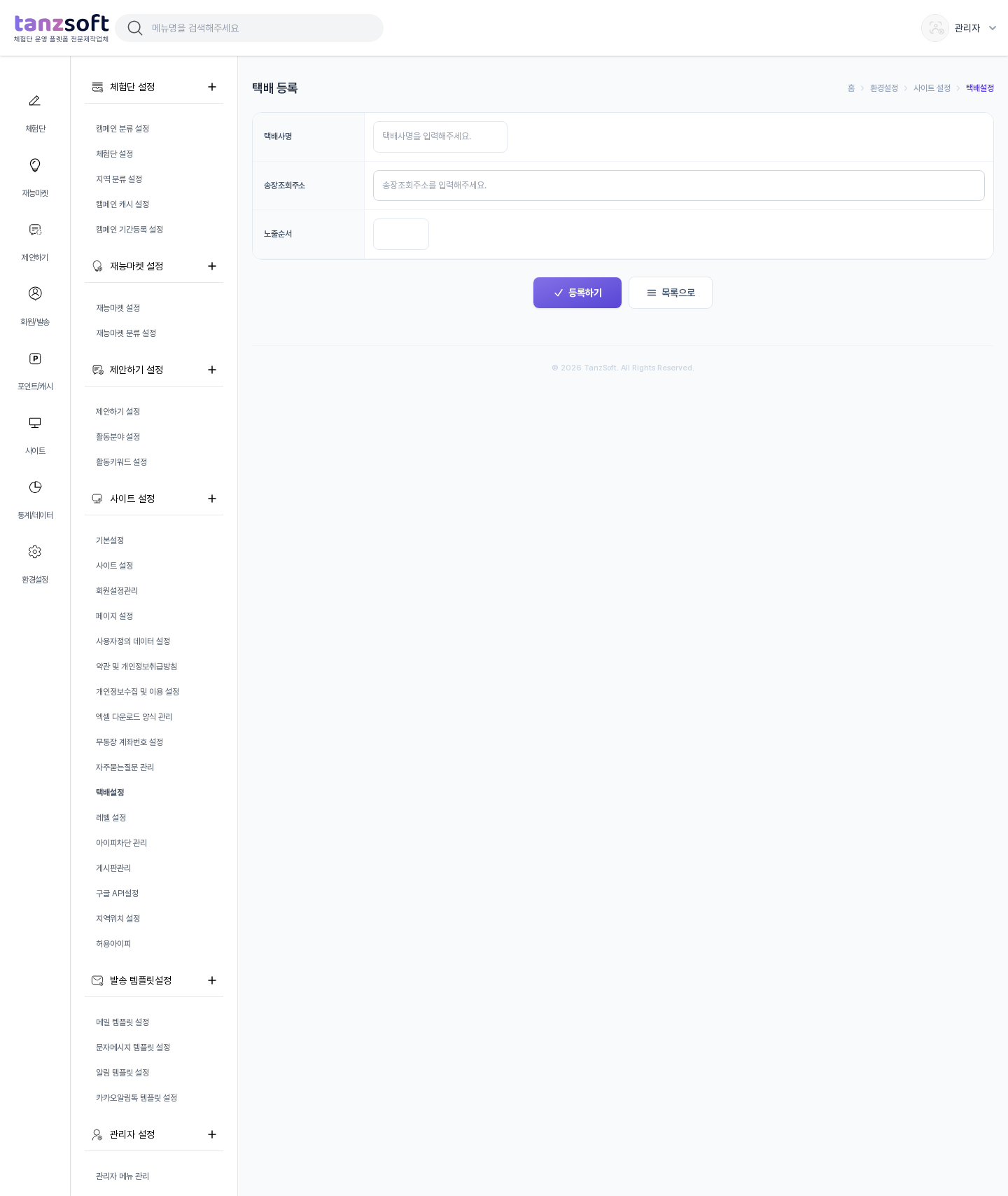Open the 관리자 account dropdown chevron
Image resolution: width=1008 pixels, height=1196 pixels.
993,28
